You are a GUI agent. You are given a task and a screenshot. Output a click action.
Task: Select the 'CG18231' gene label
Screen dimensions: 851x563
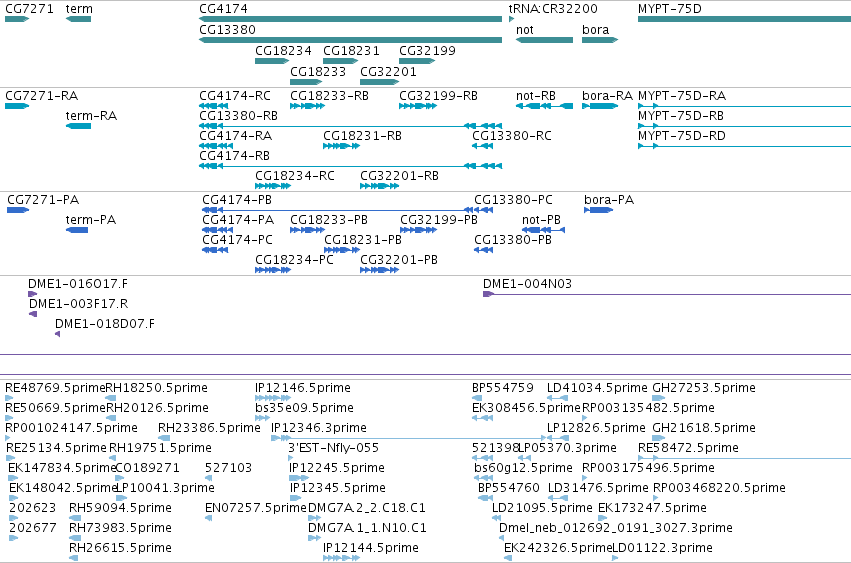click(351, 50)
